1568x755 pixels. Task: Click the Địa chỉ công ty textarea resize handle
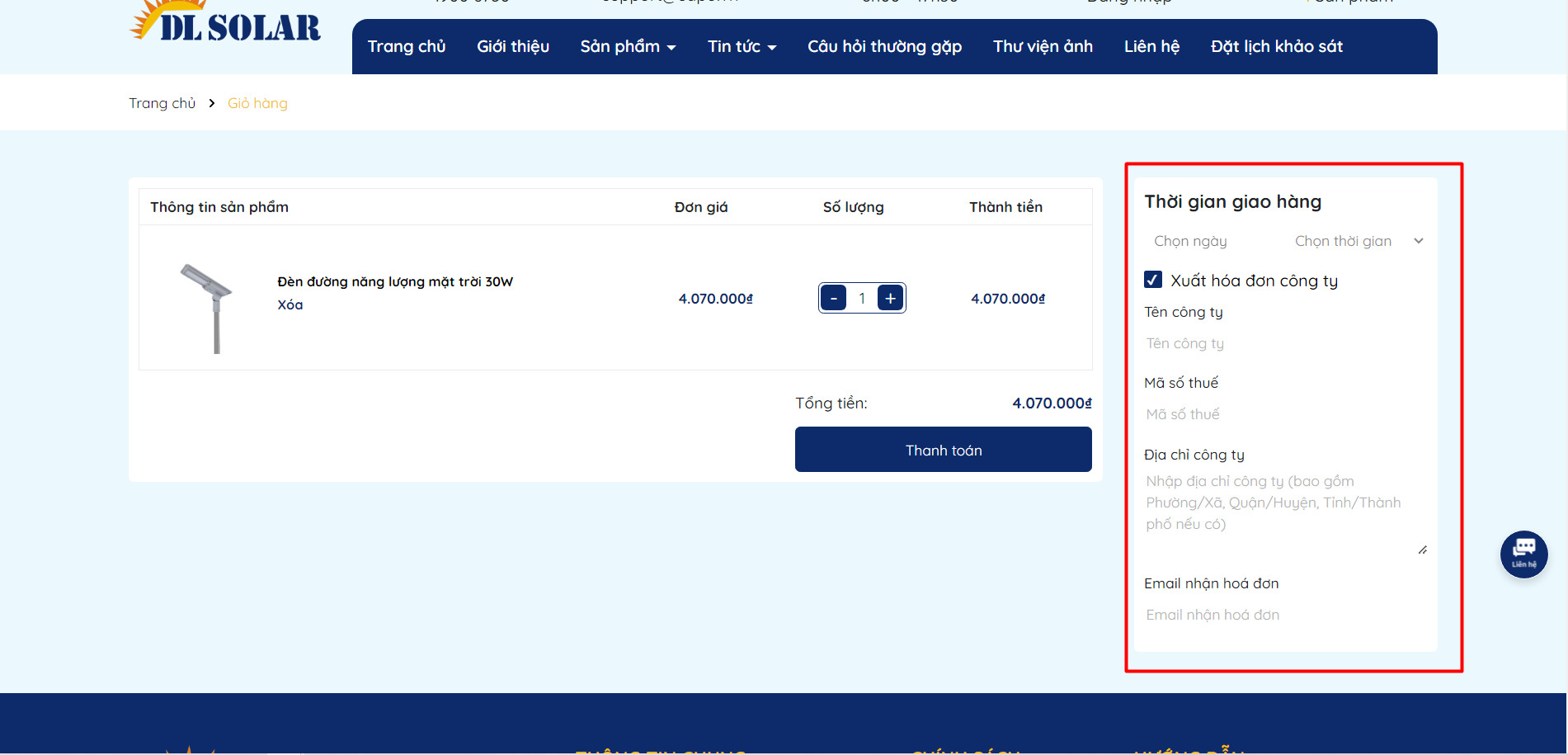[x=1423, y=550]
